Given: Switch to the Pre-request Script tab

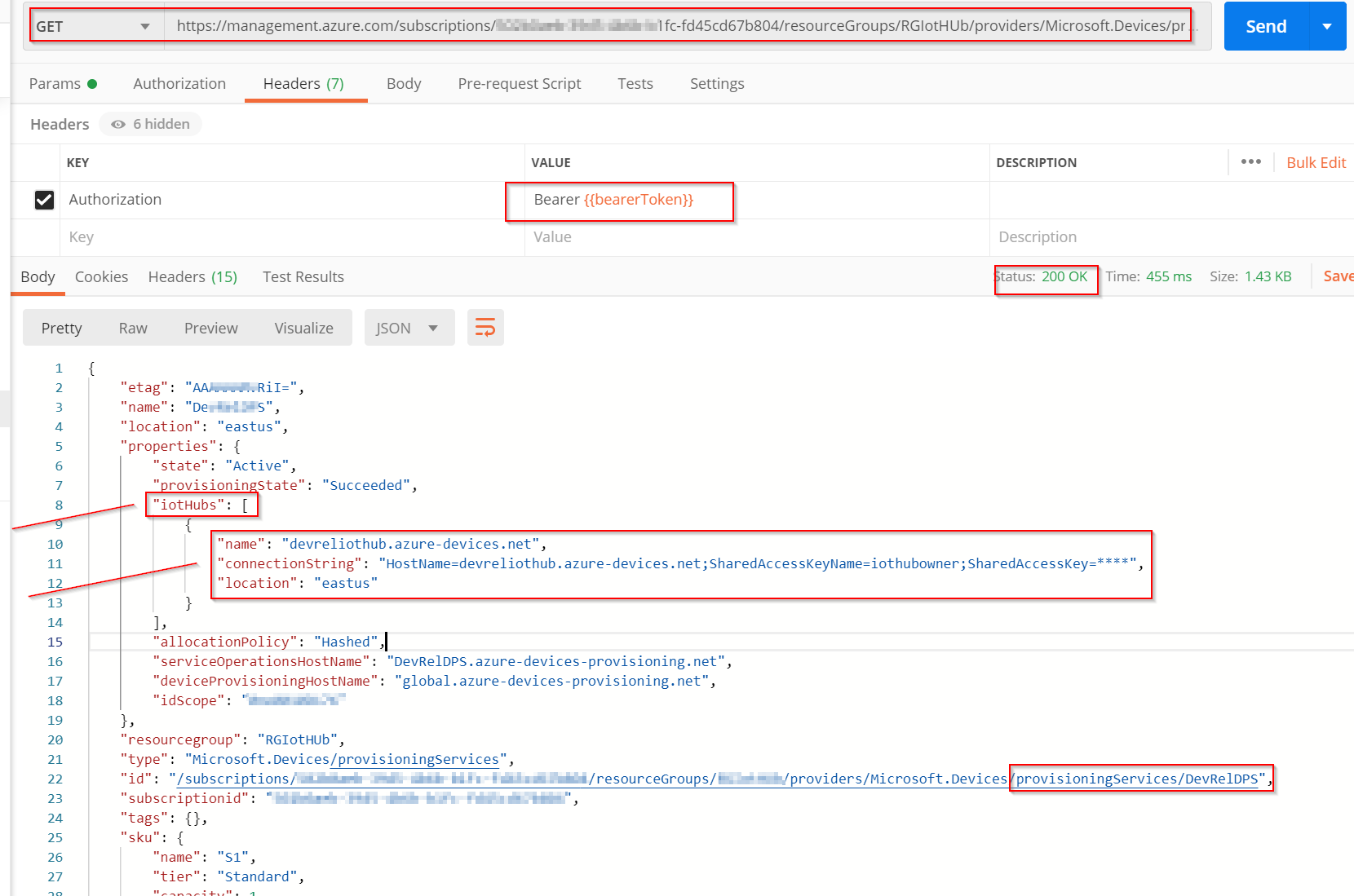Looking at the screenshot, I should [520, 83].
